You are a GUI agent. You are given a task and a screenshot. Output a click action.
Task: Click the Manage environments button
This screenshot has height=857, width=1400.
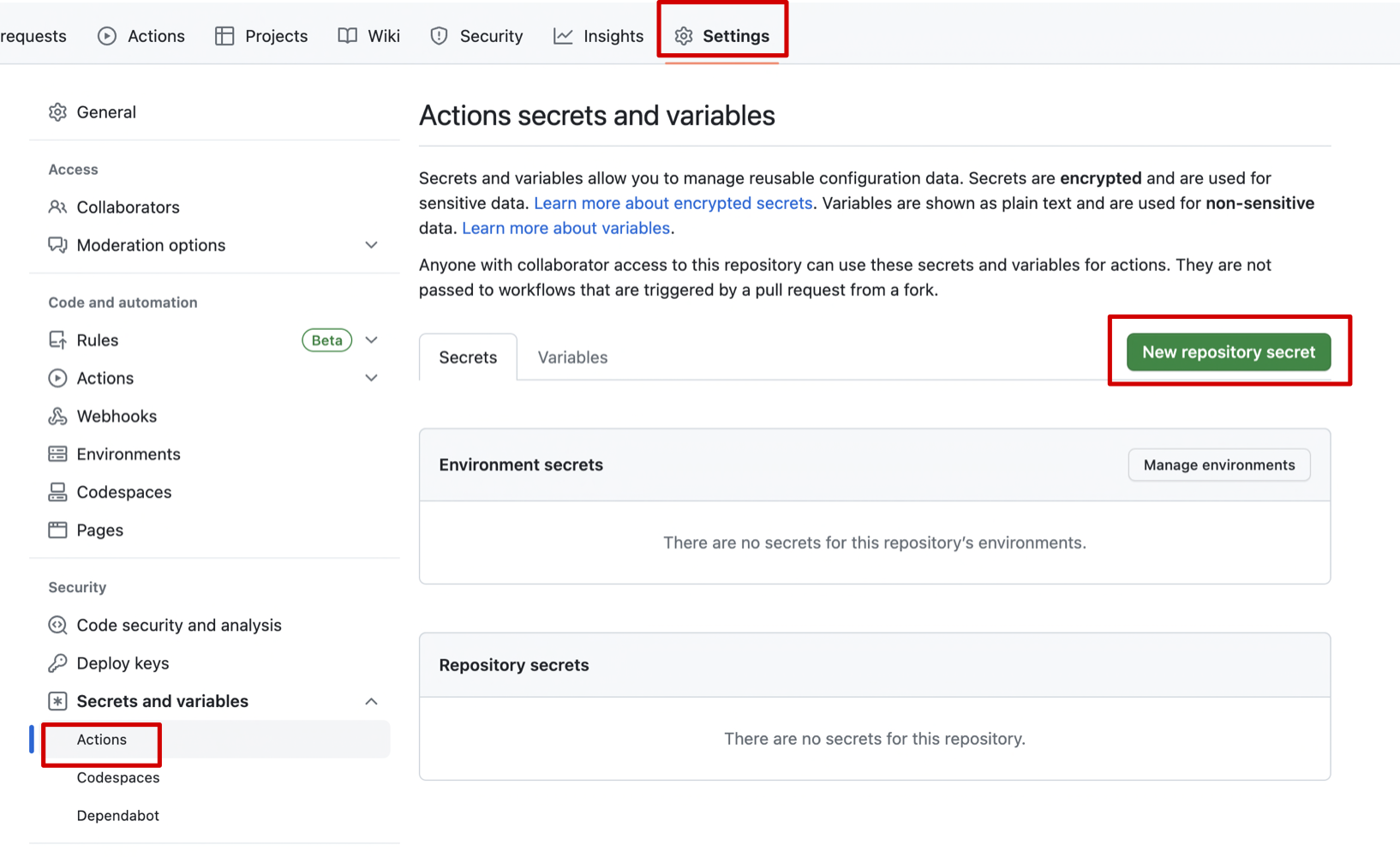(x=1218, y=465)
